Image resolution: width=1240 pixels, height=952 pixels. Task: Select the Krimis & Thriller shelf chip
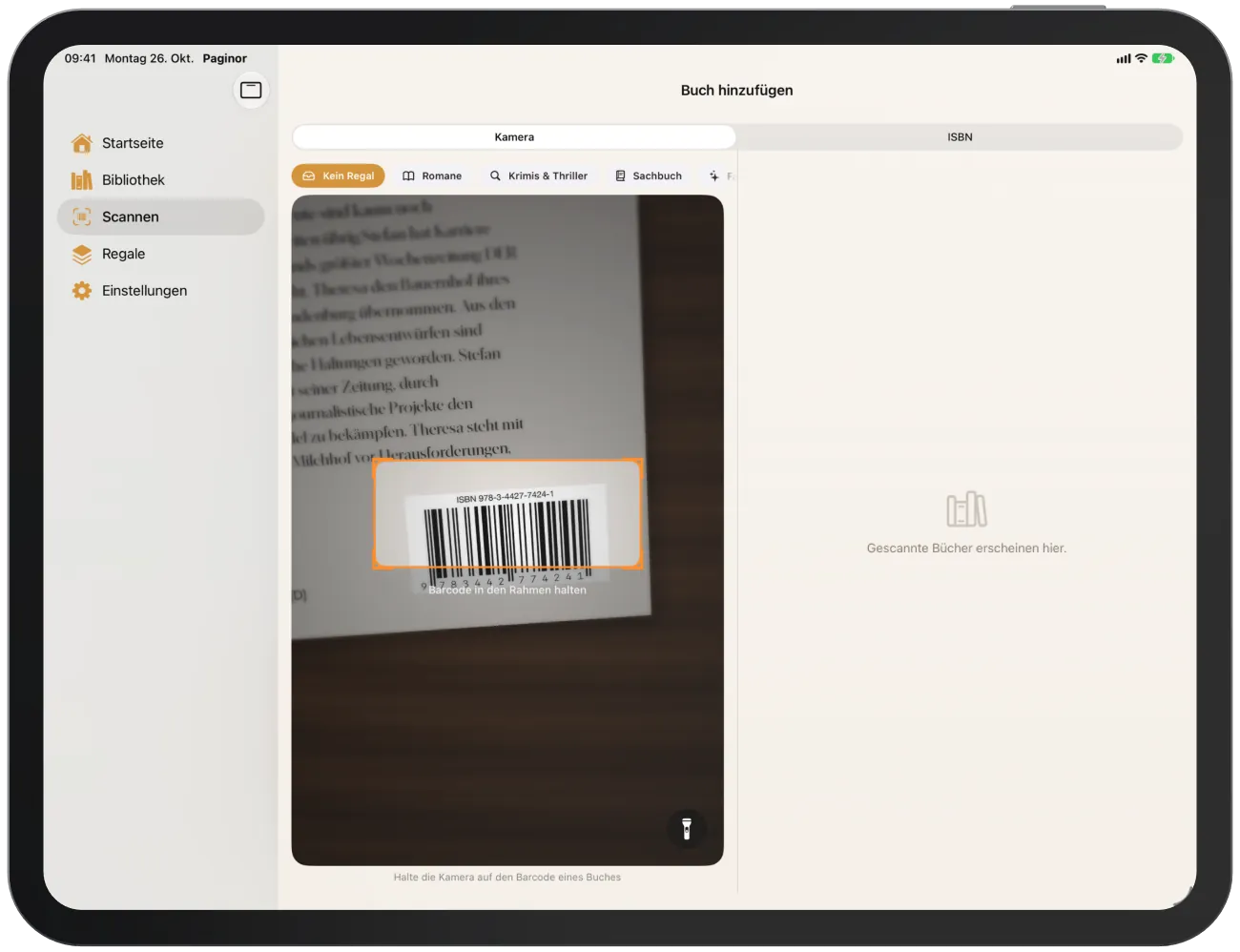tap(539, 176)
